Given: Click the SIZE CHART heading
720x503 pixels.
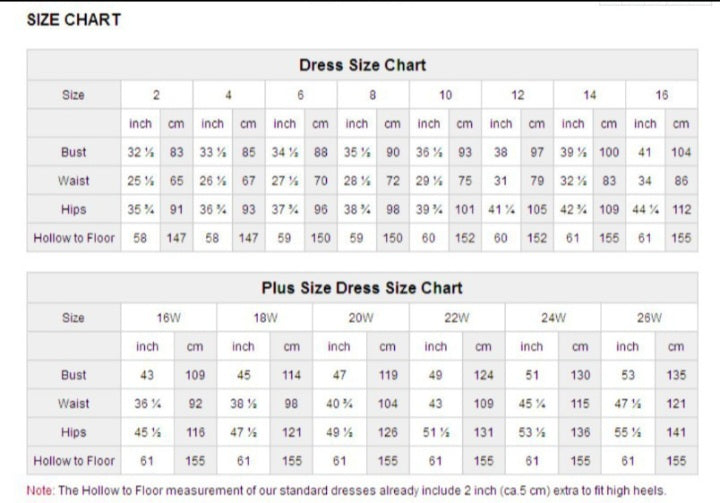Looking at the screenshot, I should click(74, 20).
